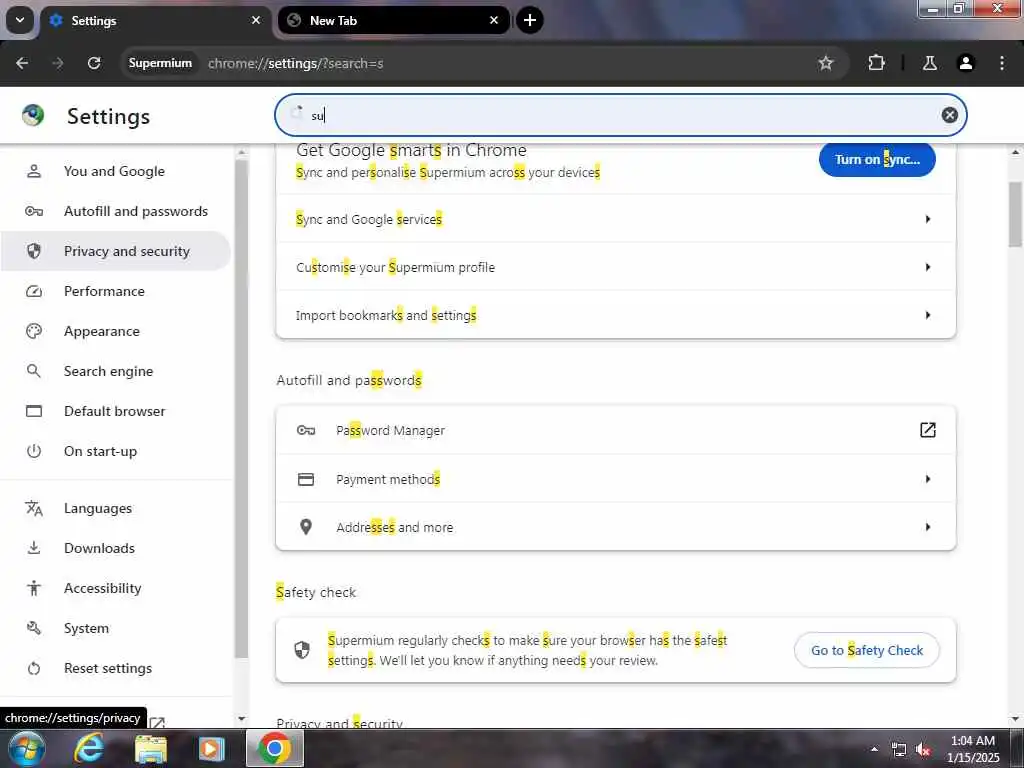
Task: Open Password Manager external link icon
Action: pyautogui.click(x=927, y=430)
